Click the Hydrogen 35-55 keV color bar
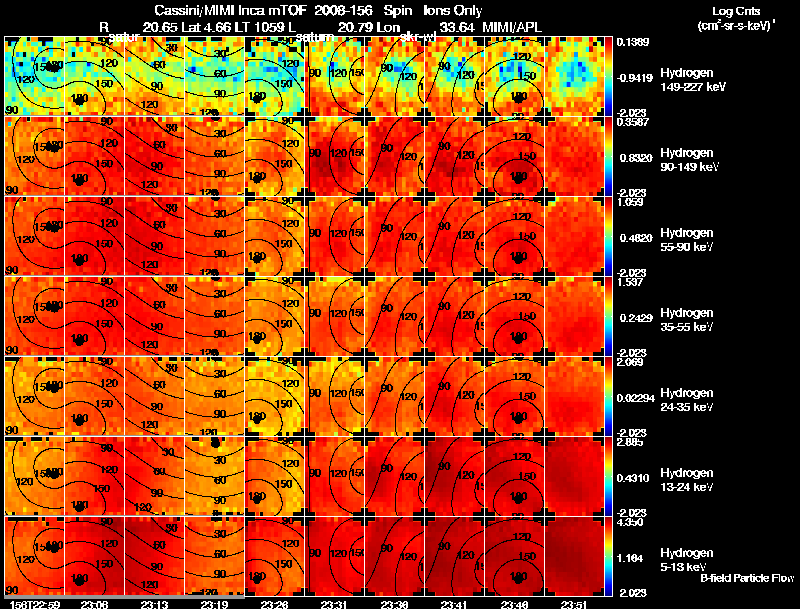 [x=608, y=316]
